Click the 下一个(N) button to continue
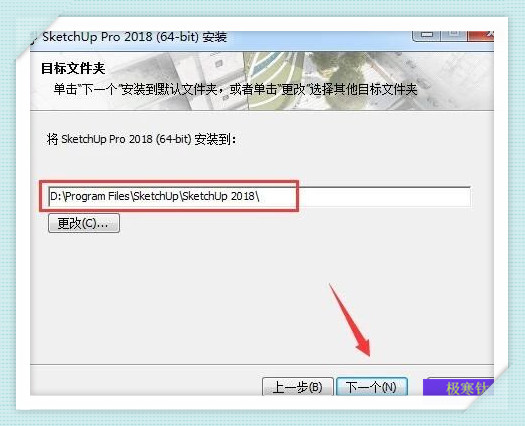 (x=372, y=387)
